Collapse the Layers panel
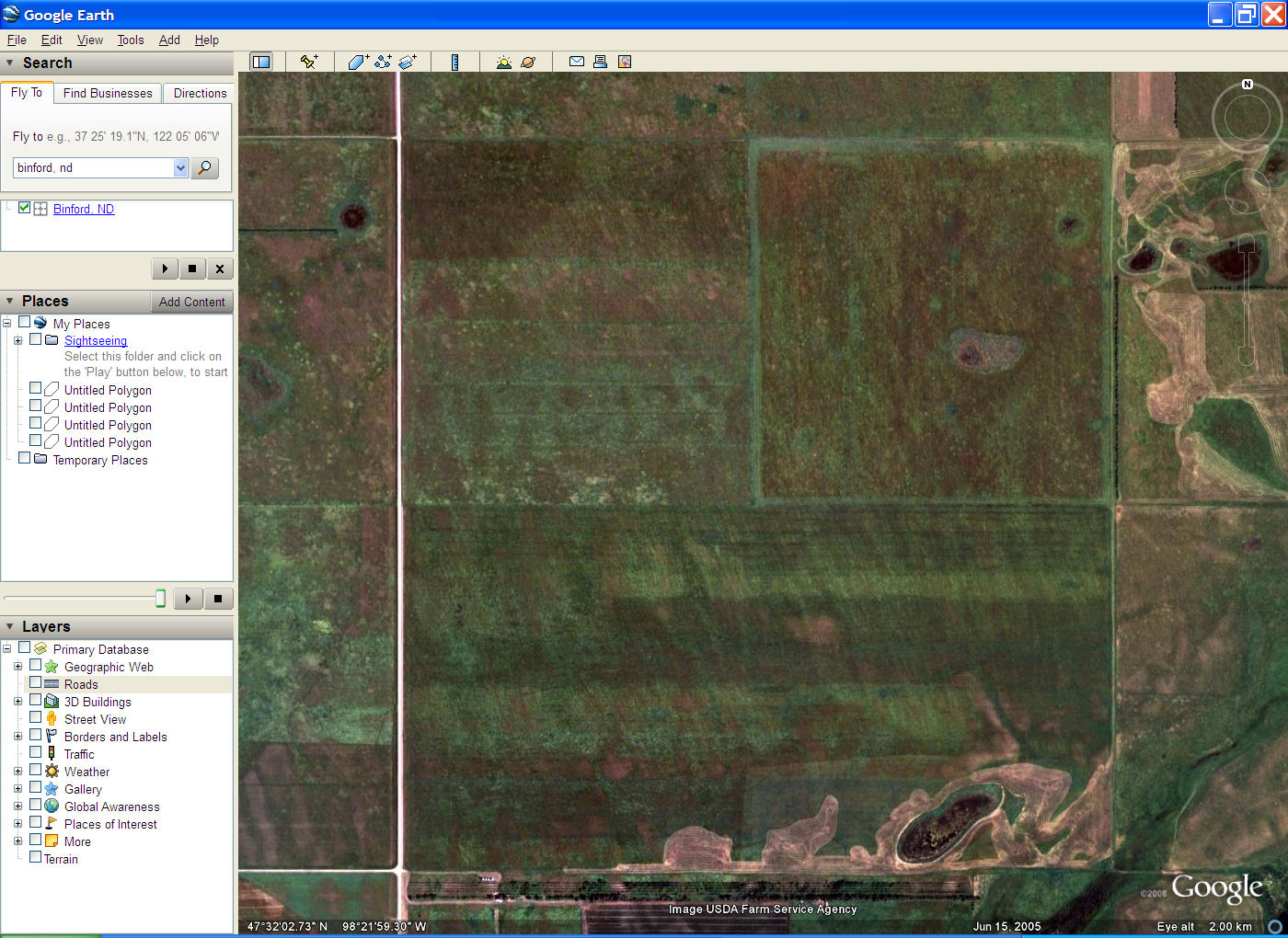 coord(10,626)
